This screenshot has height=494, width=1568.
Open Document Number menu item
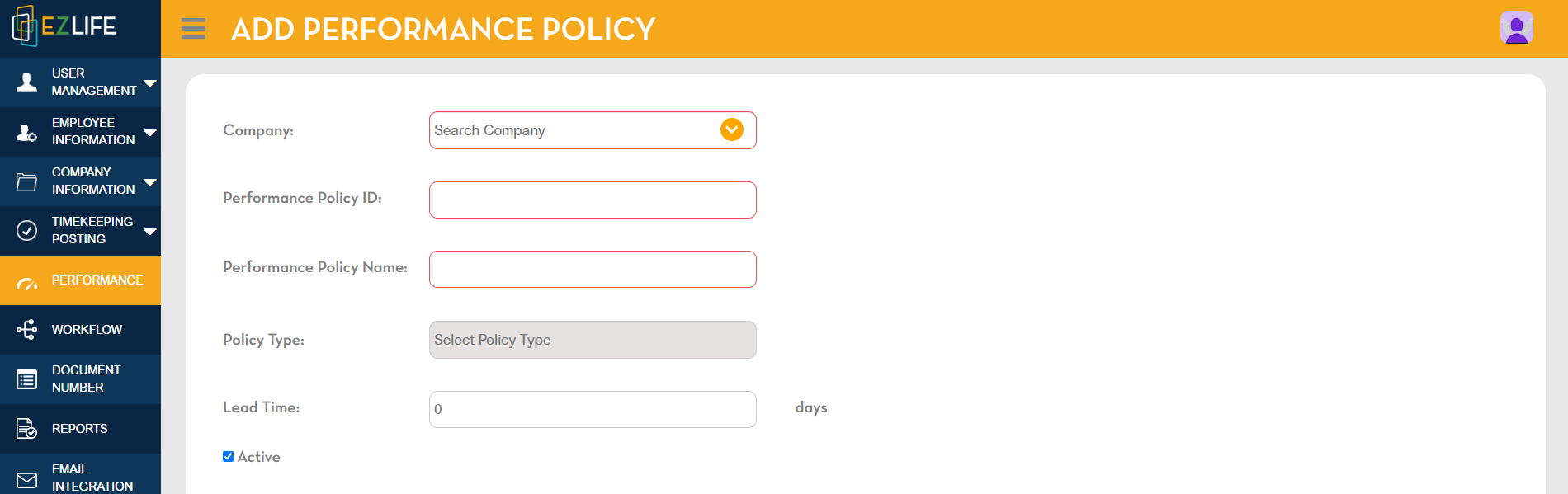click(80, 379)
